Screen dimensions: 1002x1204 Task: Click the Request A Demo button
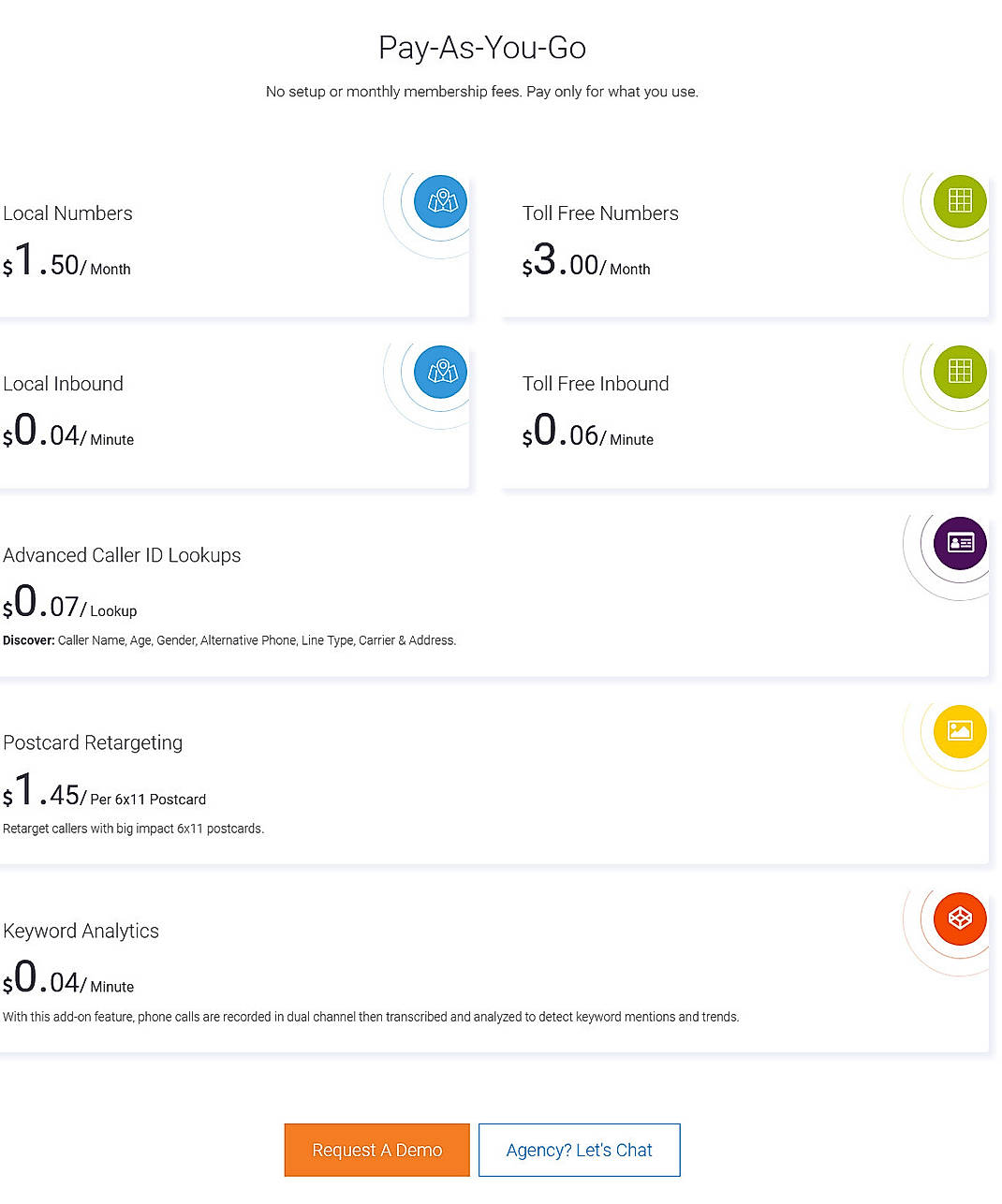point(376,1150)
